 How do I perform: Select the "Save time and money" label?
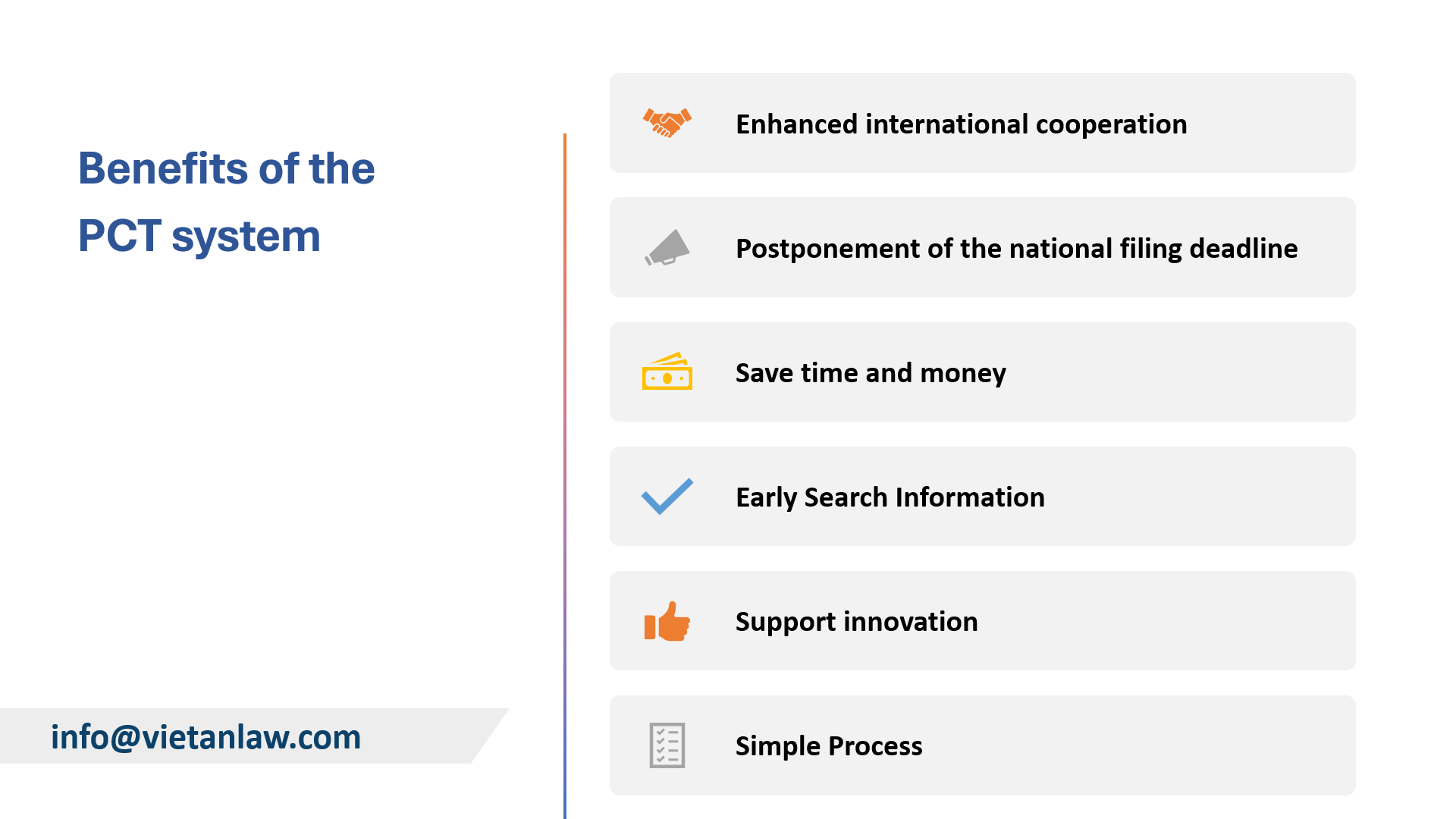tap(871, 373)
